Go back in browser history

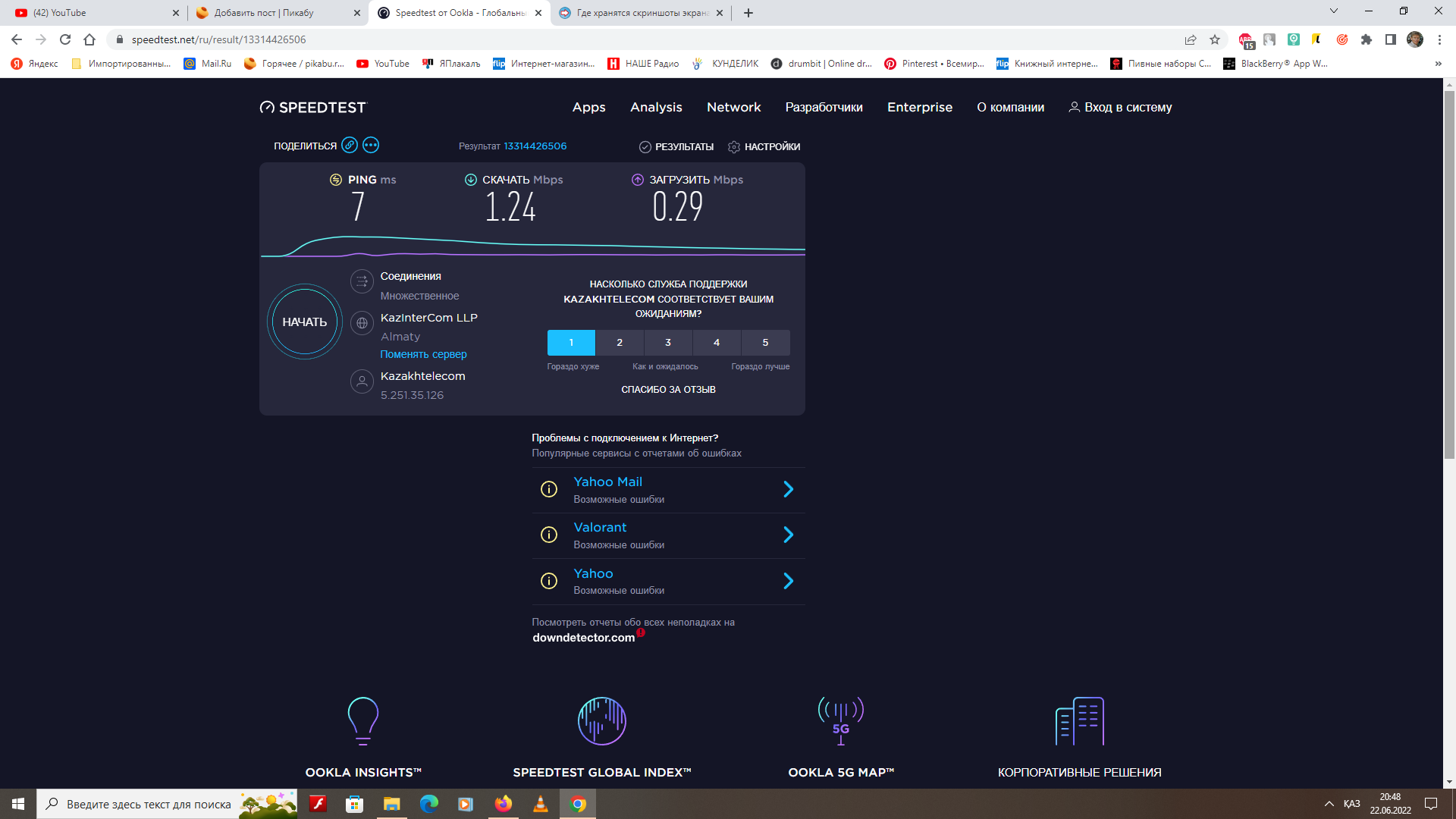click(17, 39)
